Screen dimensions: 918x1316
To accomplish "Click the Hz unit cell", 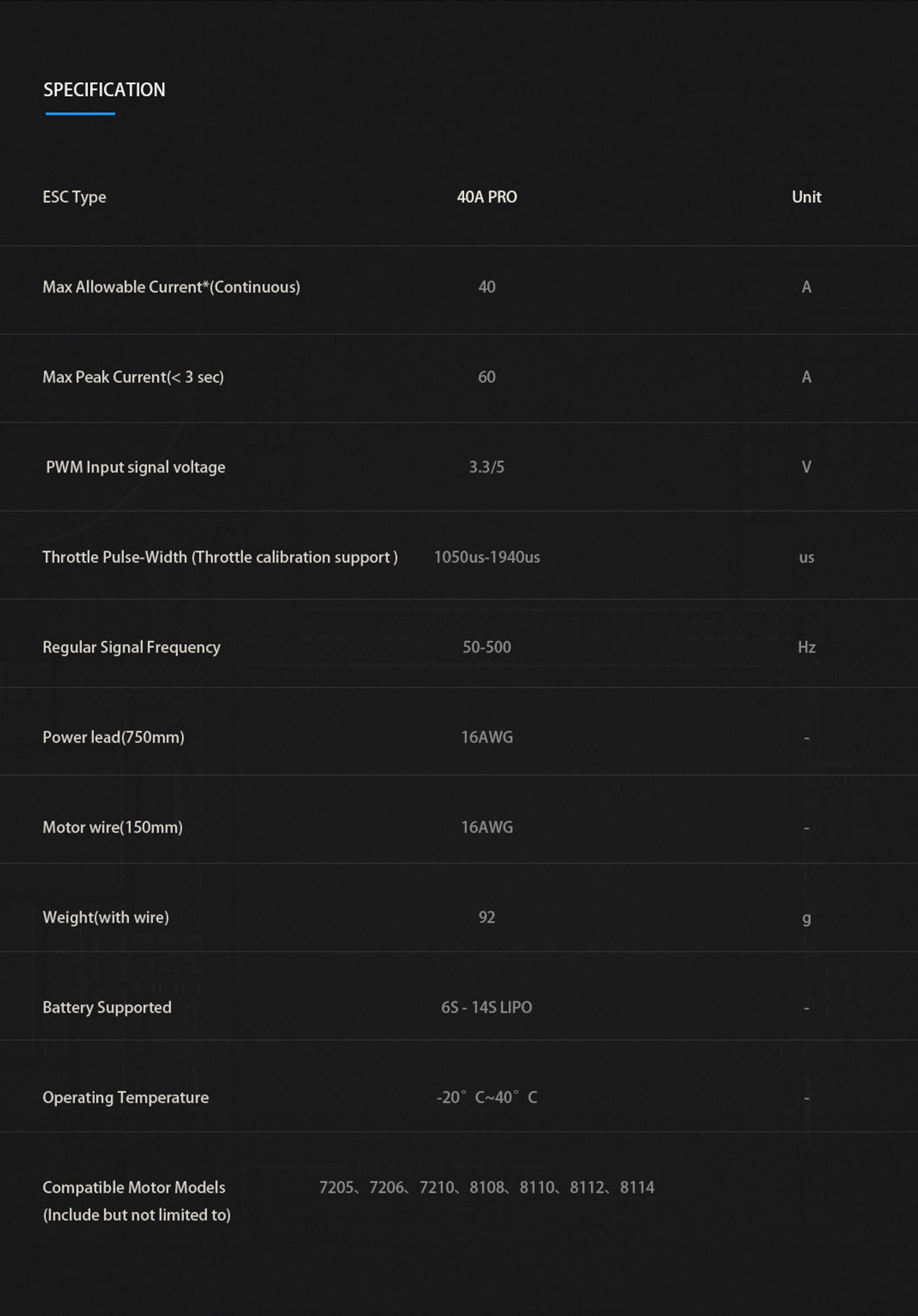I will pyautogui.click(x=806, y=647).
